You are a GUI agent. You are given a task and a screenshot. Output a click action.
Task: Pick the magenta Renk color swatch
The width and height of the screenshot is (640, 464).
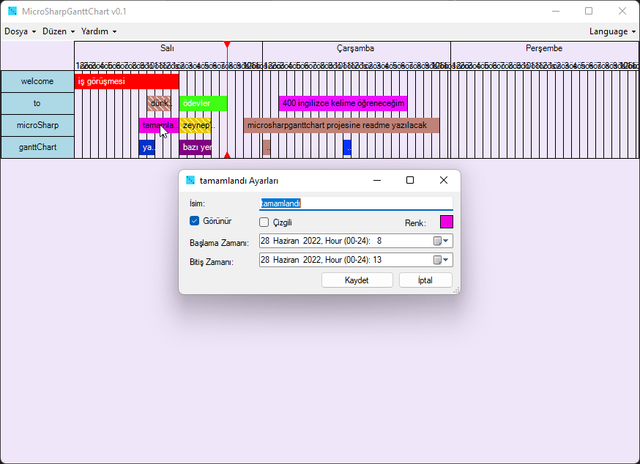tap(446, 222)
